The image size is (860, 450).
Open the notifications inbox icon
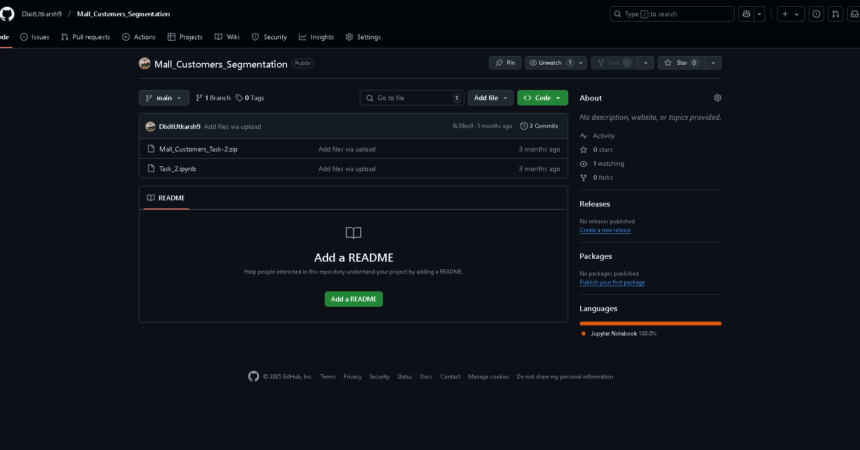pos(855,14)
